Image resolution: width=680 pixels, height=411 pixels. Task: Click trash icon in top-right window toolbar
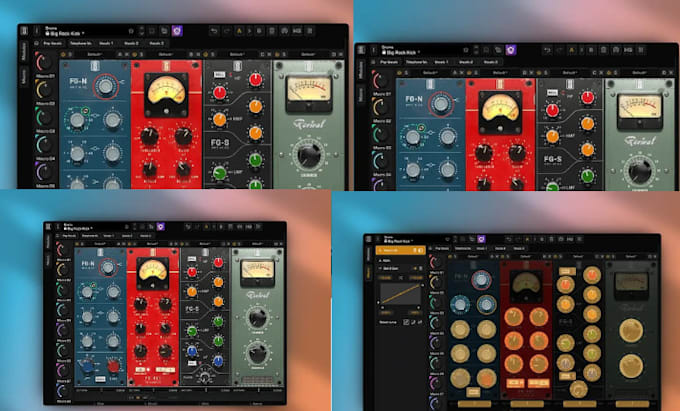pos(604,50)
